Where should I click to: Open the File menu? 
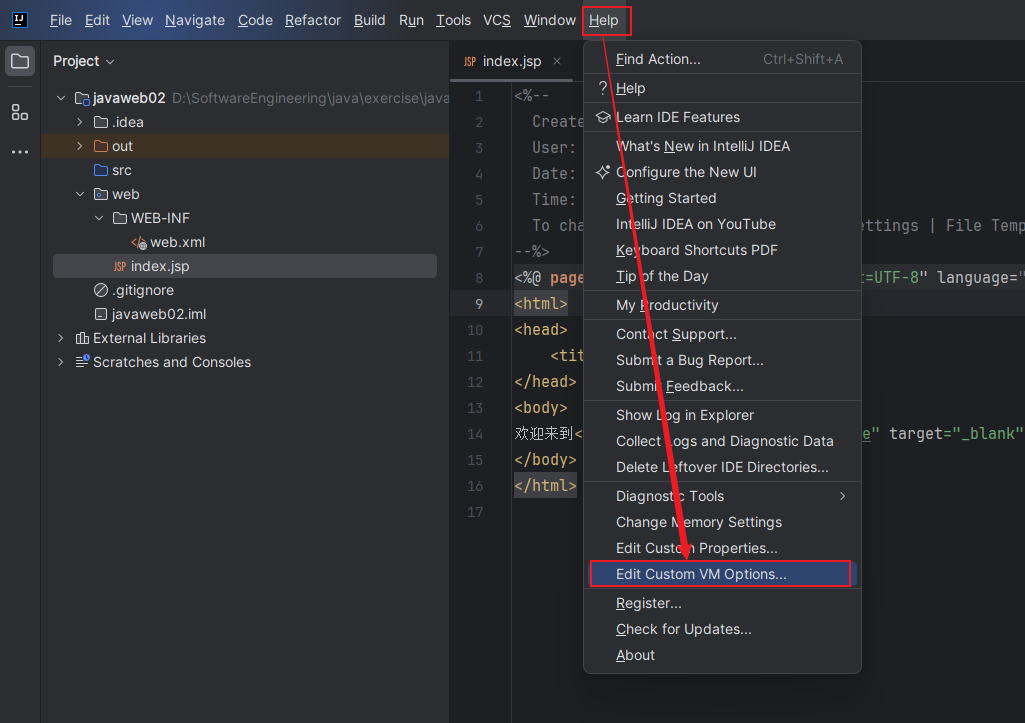[x=61, y=20]
